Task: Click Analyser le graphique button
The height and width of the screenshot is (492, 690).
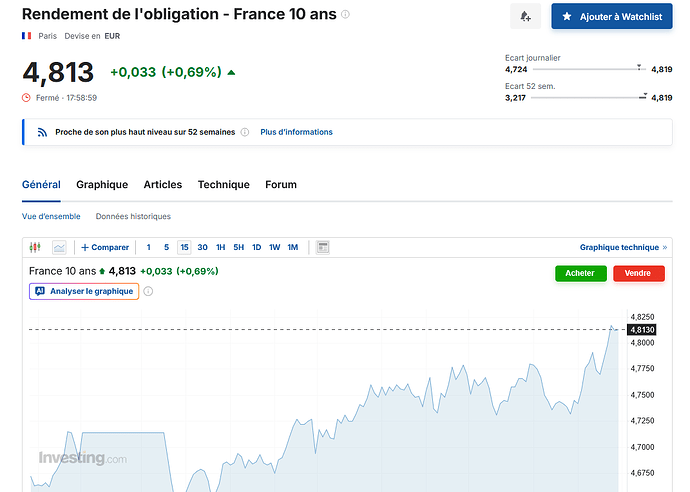Action: coord(84,291)
